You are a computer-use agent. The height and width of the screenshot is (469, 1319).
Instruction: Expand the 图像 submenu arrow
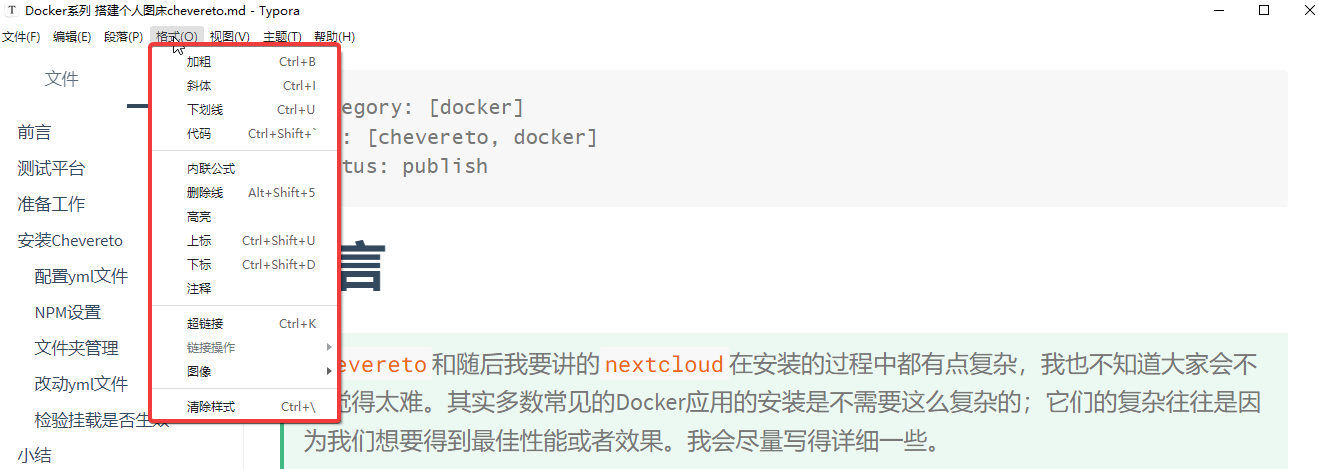[329, 371]
